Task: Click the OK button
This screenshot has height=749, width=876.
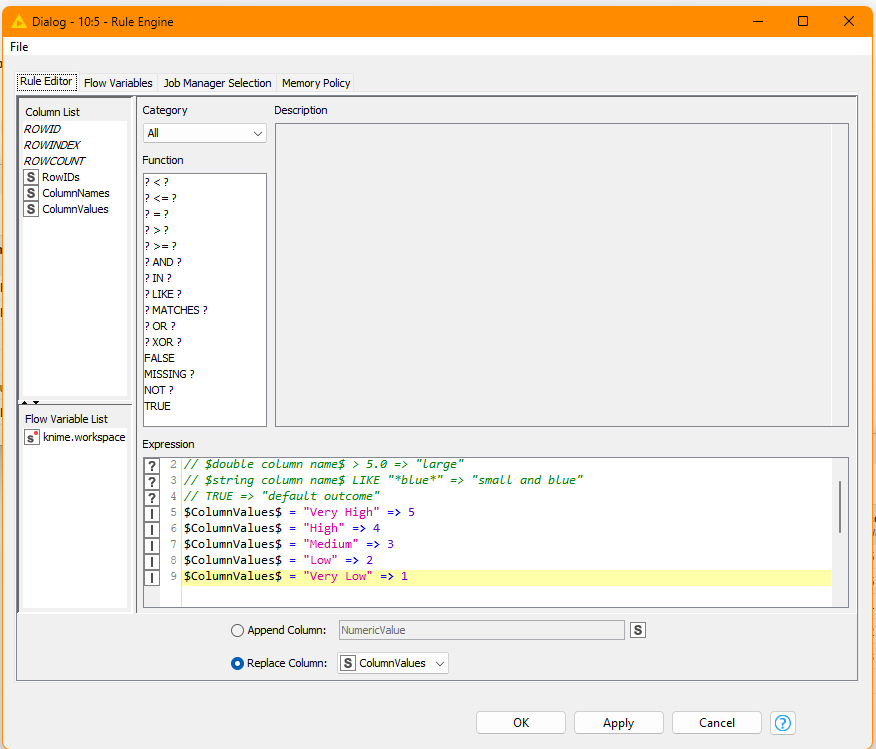Action: tap(520, 723)
